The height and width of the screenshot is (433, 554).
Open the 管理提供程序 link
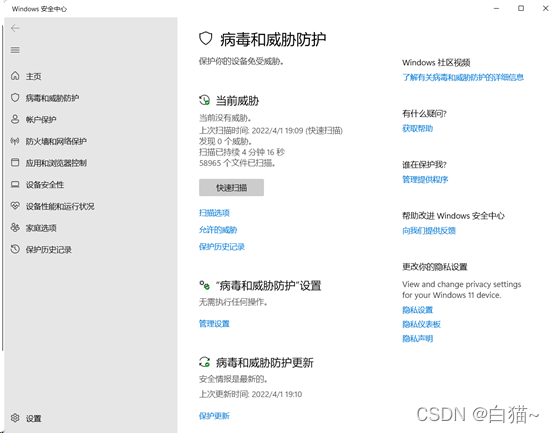tap(425, 179)
